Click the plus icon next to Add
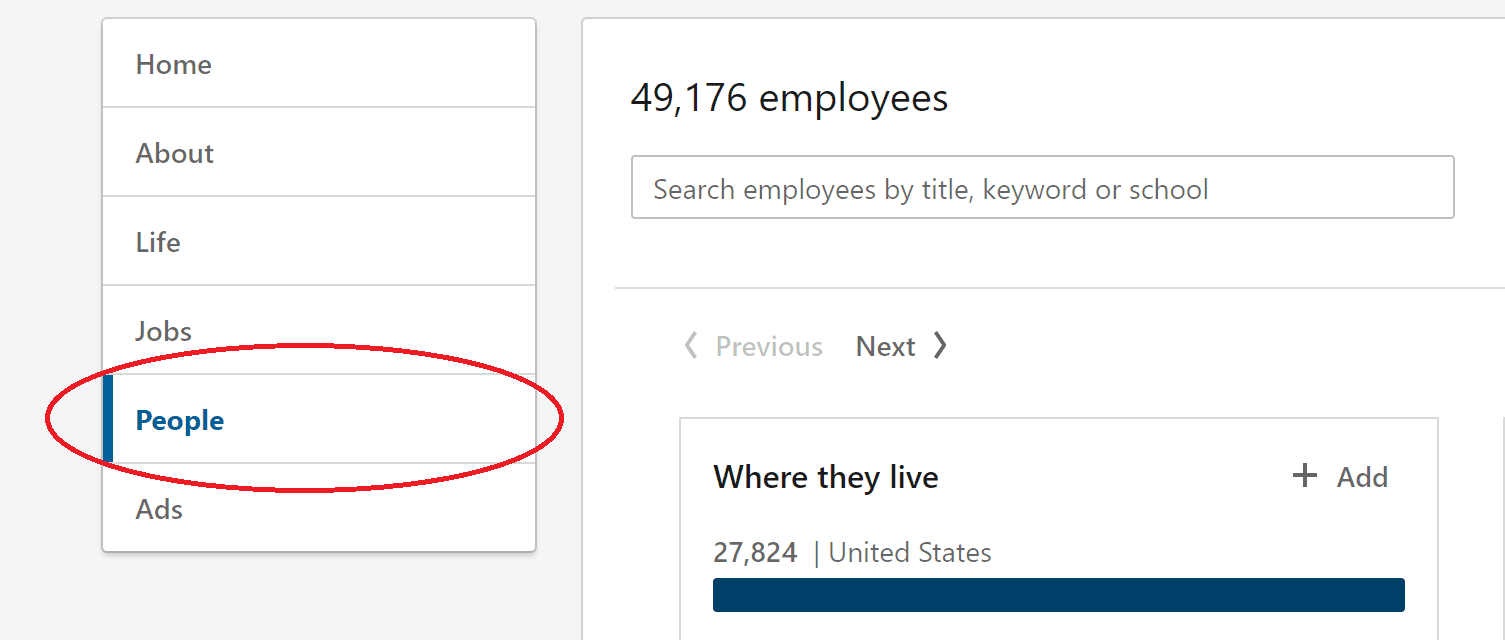 pos(1304,476)
